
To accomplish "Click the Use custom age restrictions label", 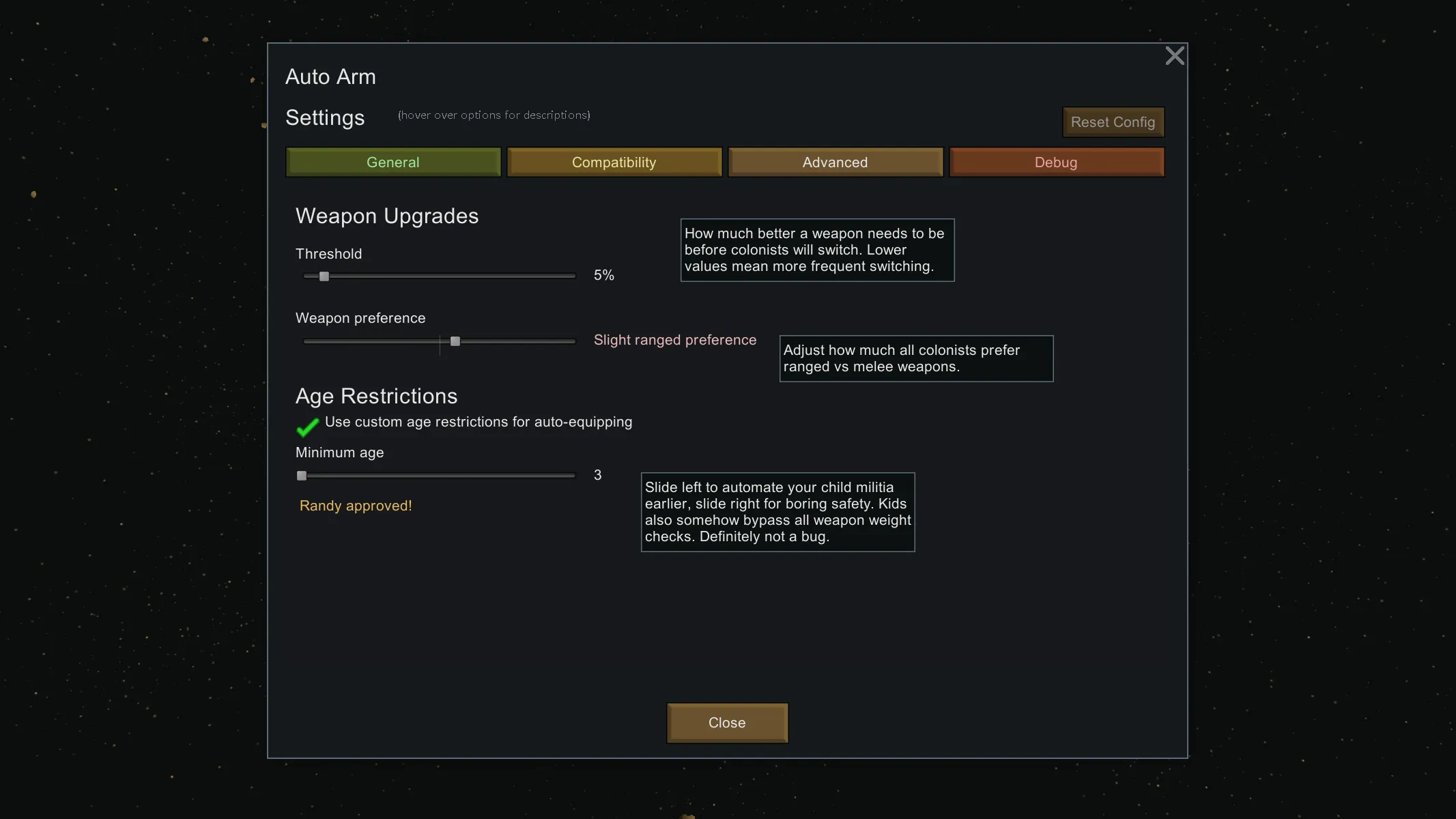I will tap(479, 422).
